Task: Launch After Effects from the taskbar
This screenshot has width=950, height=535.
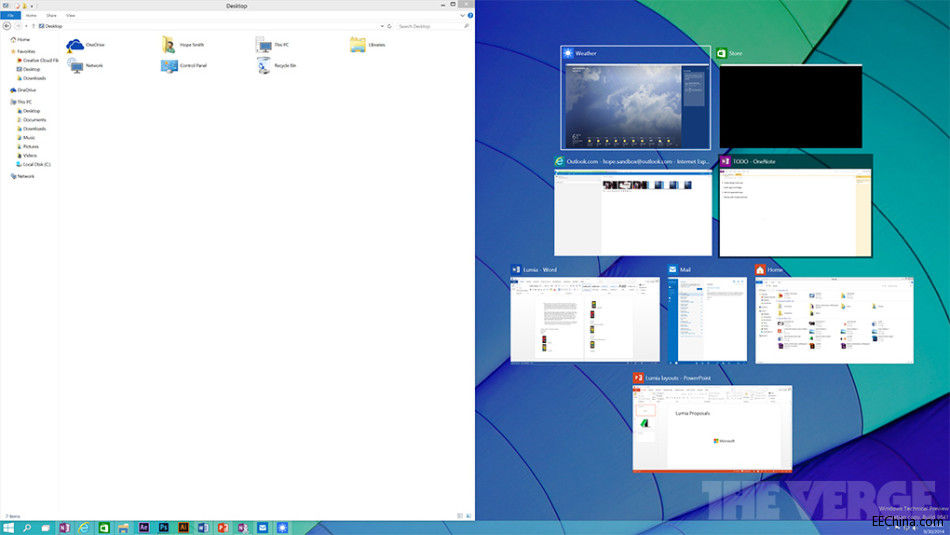Action: pyautogui.click(x=144, y=528)
